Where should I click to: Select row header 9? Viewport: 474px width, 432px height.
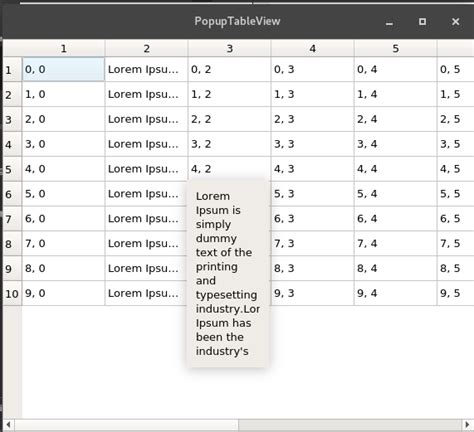[x=12, y=268]
